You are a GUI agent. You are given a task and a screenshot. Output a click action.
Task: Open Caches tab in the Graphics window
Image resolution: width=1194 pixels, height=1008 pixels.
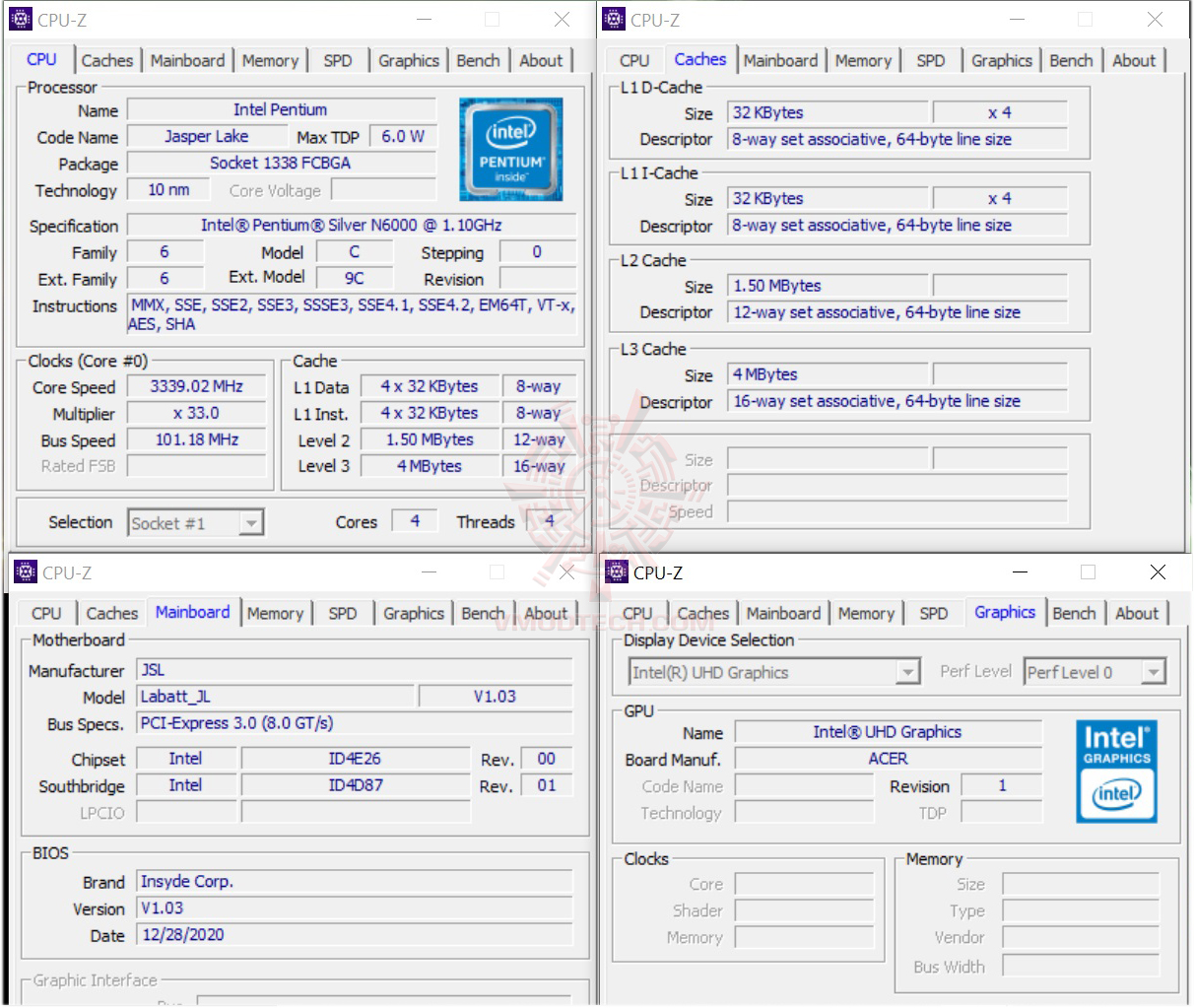point(703,613)
